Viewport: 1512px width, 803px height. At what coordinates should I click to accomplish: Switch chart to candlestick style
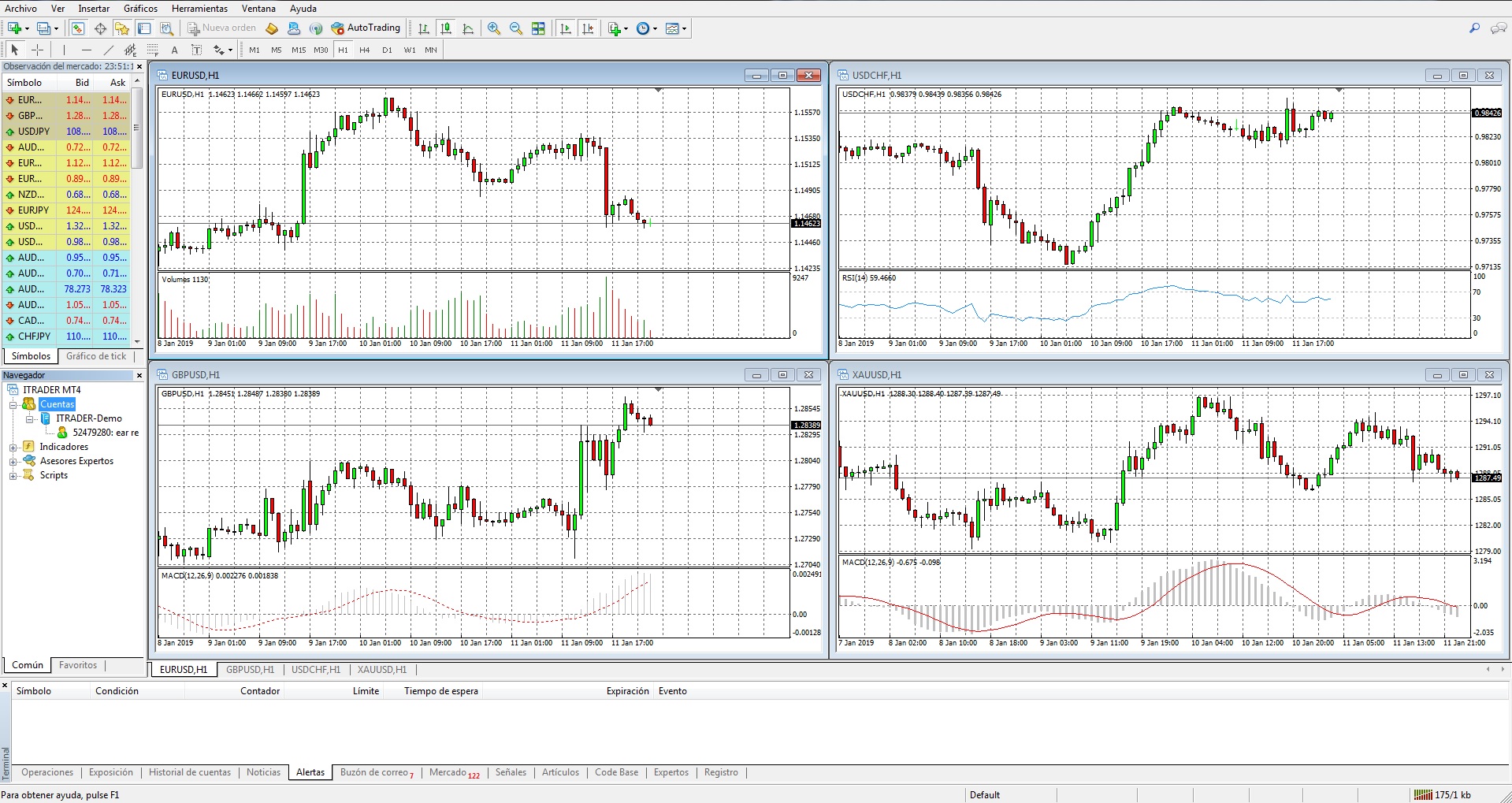[x=446, y=28]
